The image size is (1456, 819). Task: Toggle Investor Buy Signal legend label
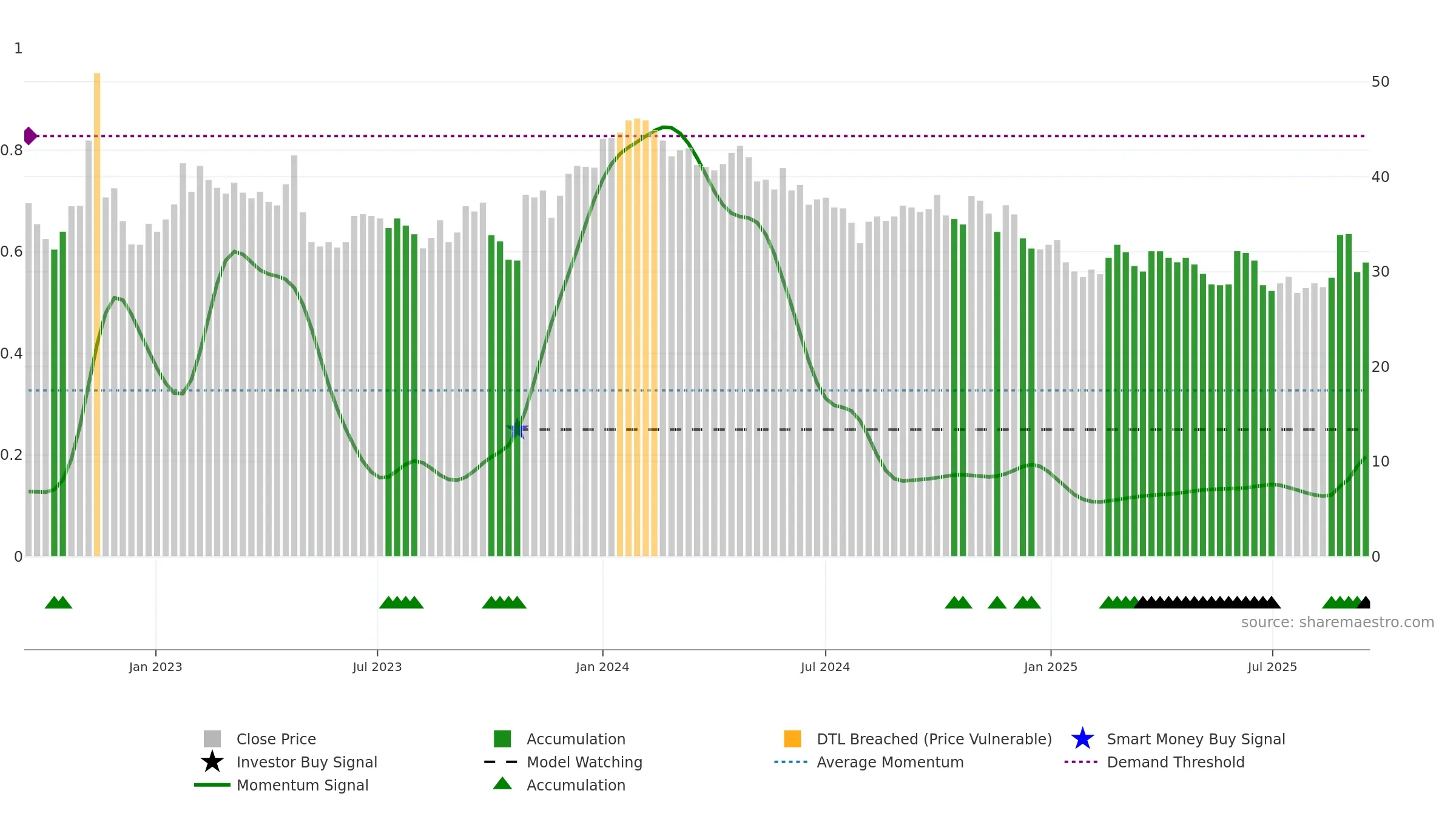pos(307,762)
